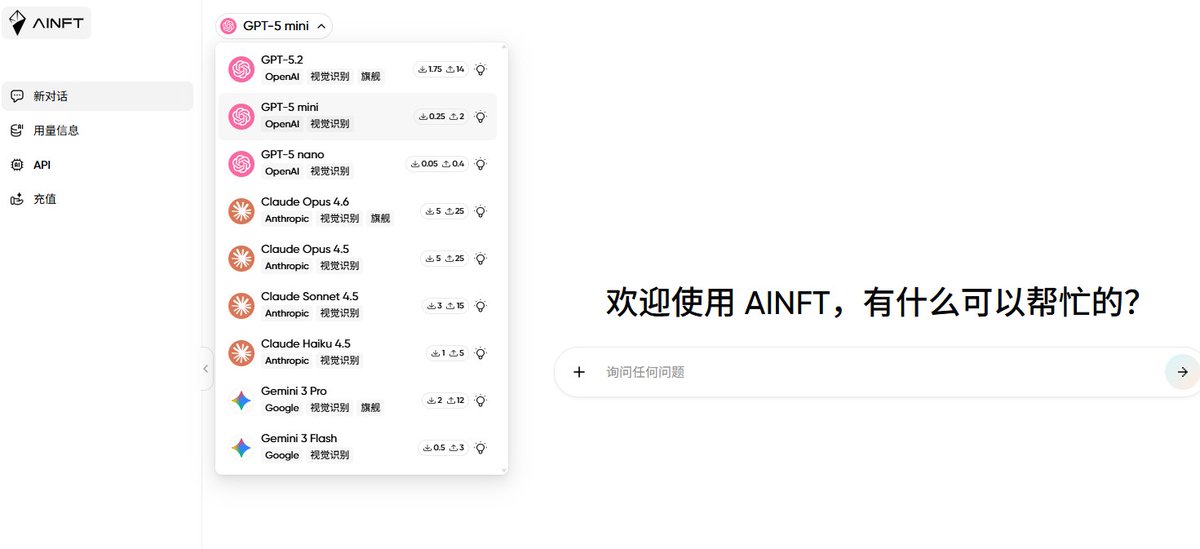Viewport: 1200px width, 549px height.
Task: Pick Claude Sonnet 4.5 model
Action: (358, 305)
